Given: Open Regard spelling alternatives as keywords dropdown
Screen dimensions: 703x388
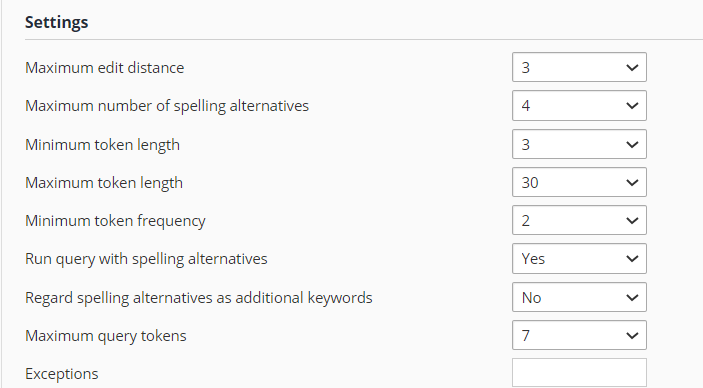Looking at the screenshot, I should (x=579, y=297).
